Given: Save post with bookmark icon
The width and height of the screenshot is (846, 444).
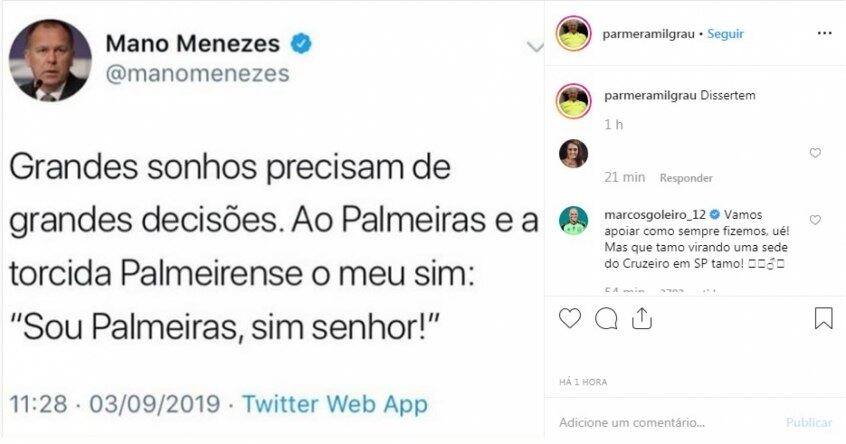Looking at the screenshot, I should pos(823,319).
